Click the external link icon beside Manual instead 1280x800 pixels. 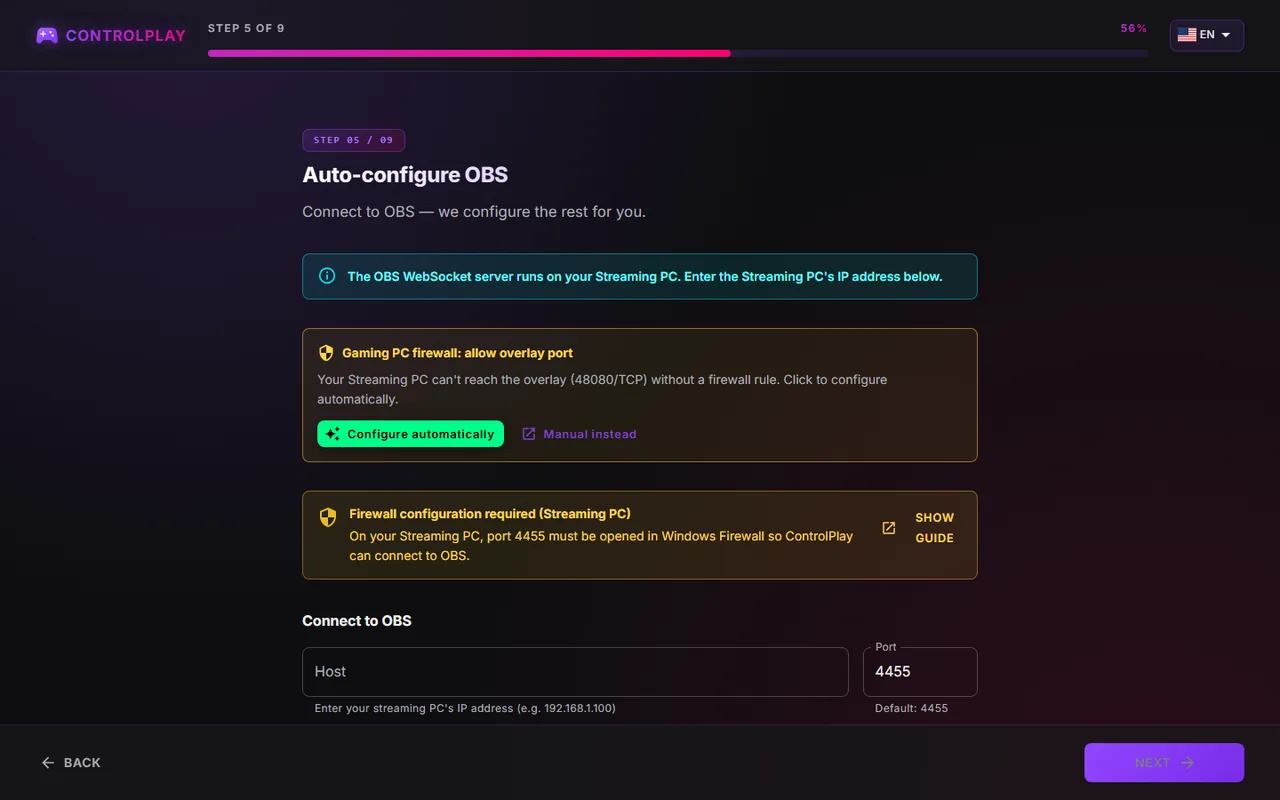click(x=529, y=434)
